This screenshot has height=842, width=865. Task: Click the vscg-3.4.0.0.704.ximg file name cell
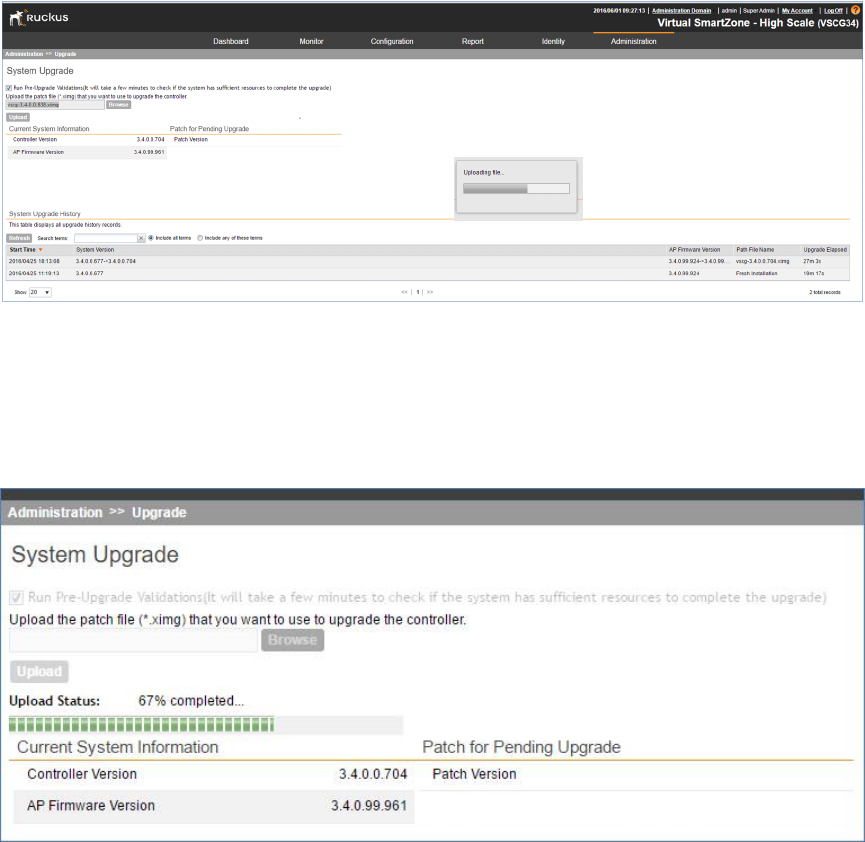tap(762, 262)
